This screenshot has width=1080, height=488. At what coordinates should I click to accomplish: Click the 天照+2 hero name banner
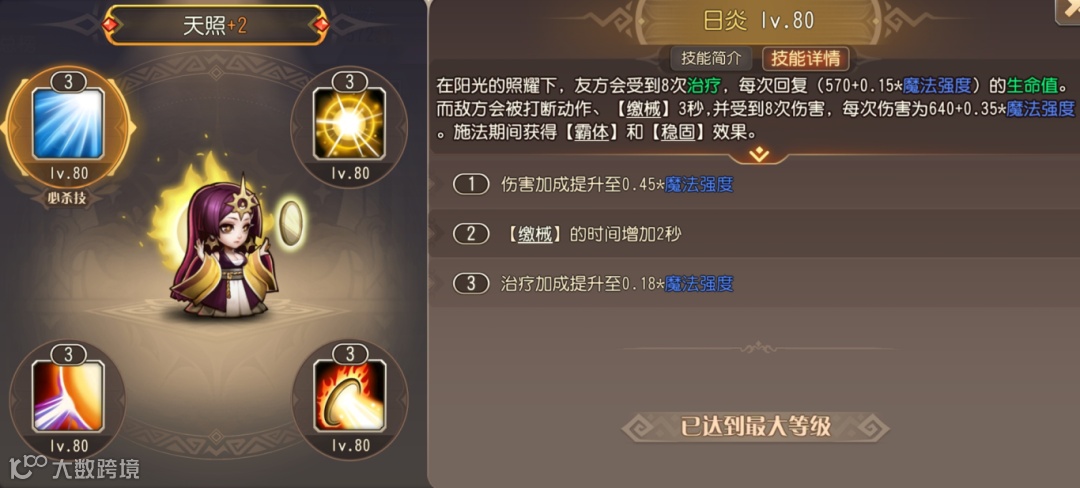tap(216, 25)
